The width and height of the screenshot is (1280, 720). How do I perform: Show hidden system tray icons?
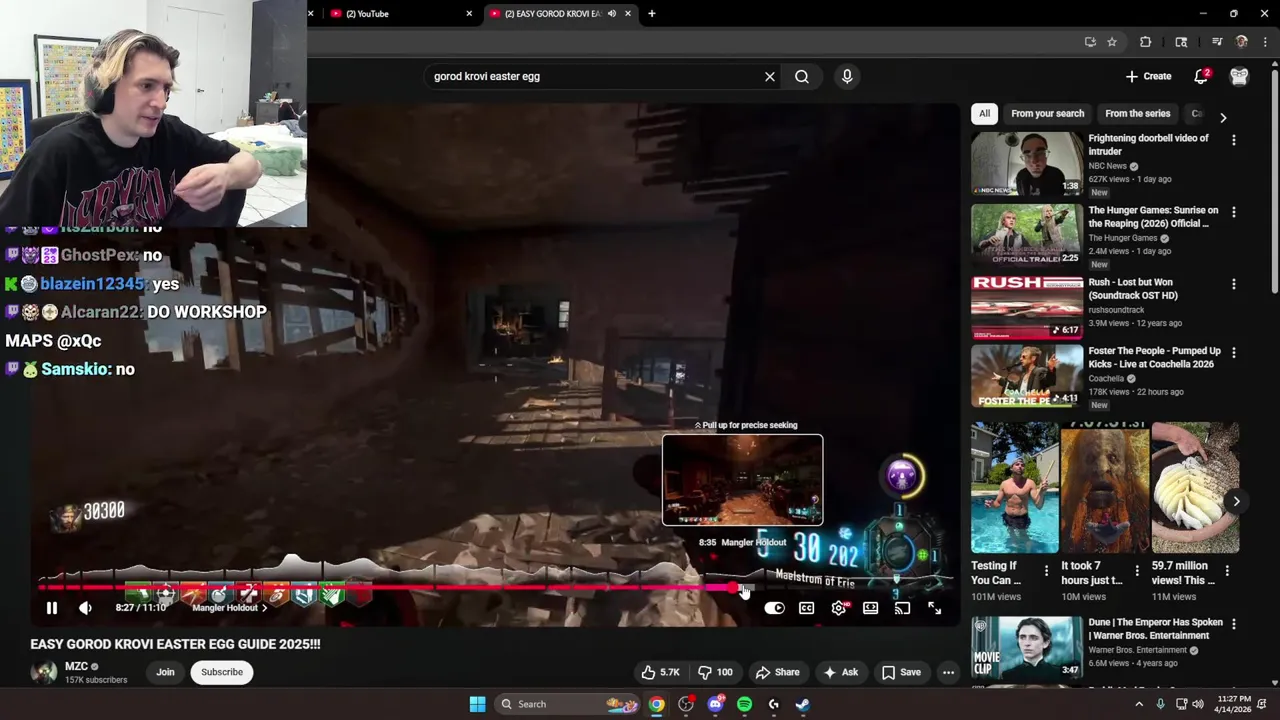[x=1138, y=704]
